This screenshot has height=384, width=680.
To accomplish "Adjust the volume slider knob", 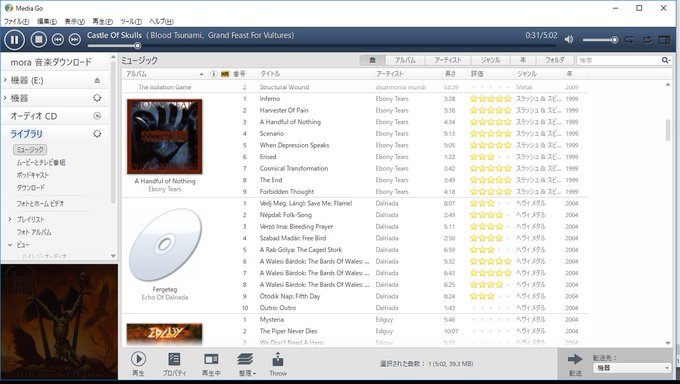I will 615,40.
